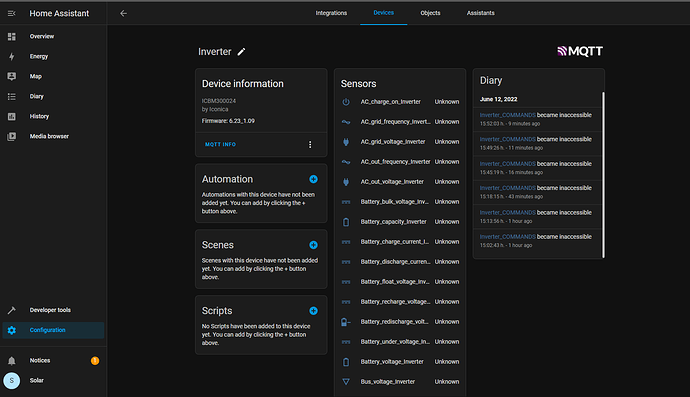Click the June 12, 2022 diary date

click(498, 99)
